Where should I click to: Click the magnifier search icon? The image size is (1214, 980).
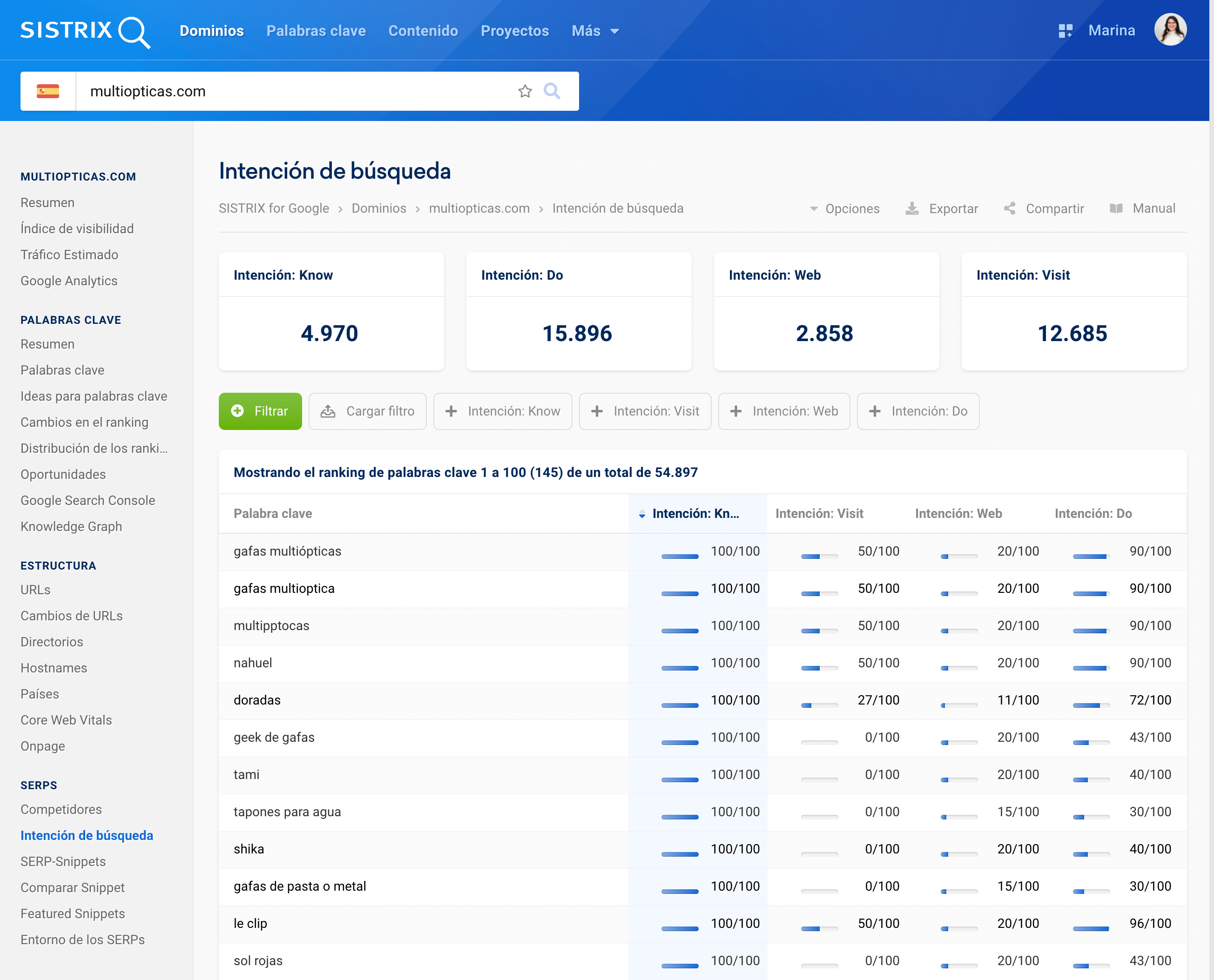[x=551, y=91]
